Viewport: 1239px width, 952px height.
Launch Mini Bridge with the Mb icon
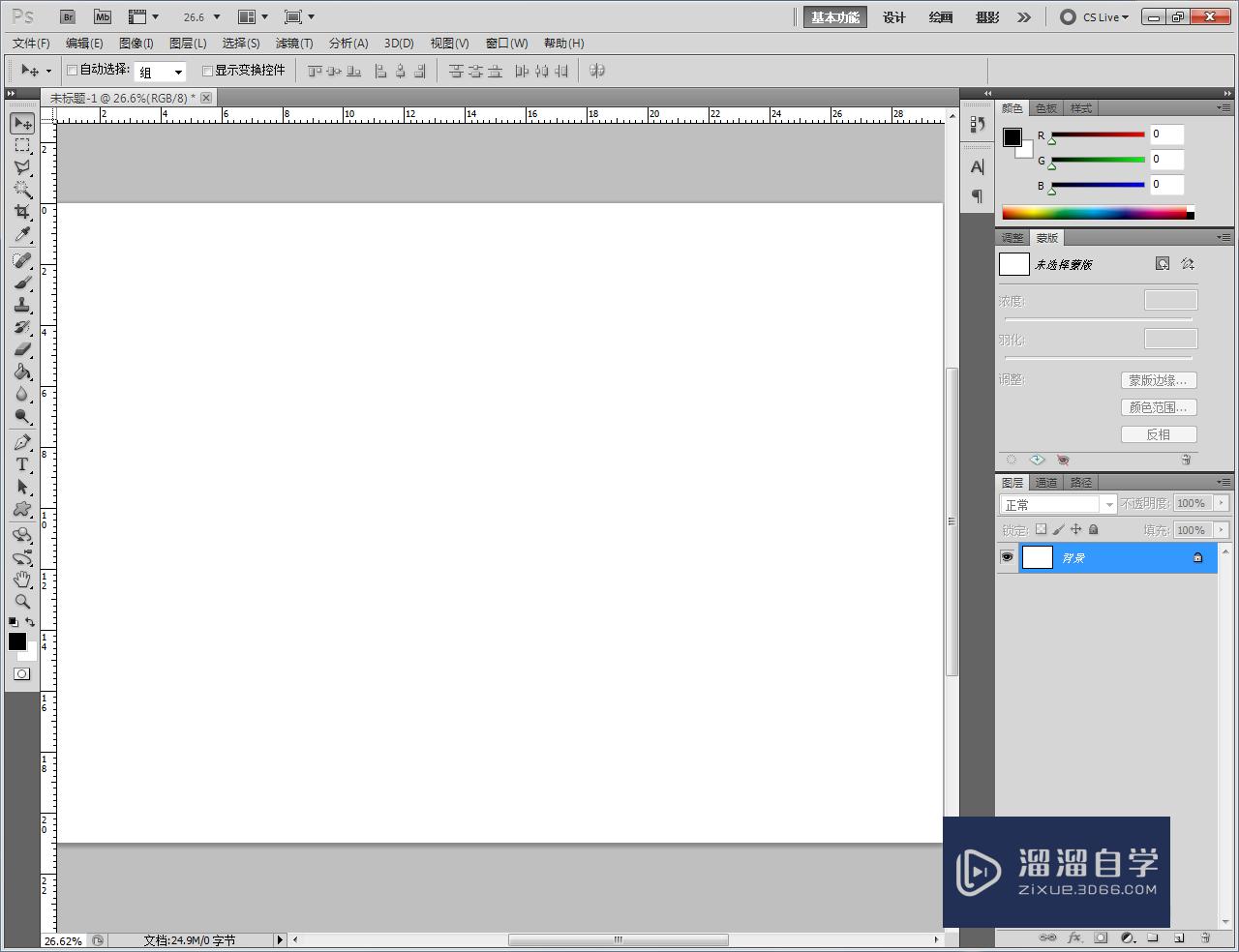tap(103, 17)
